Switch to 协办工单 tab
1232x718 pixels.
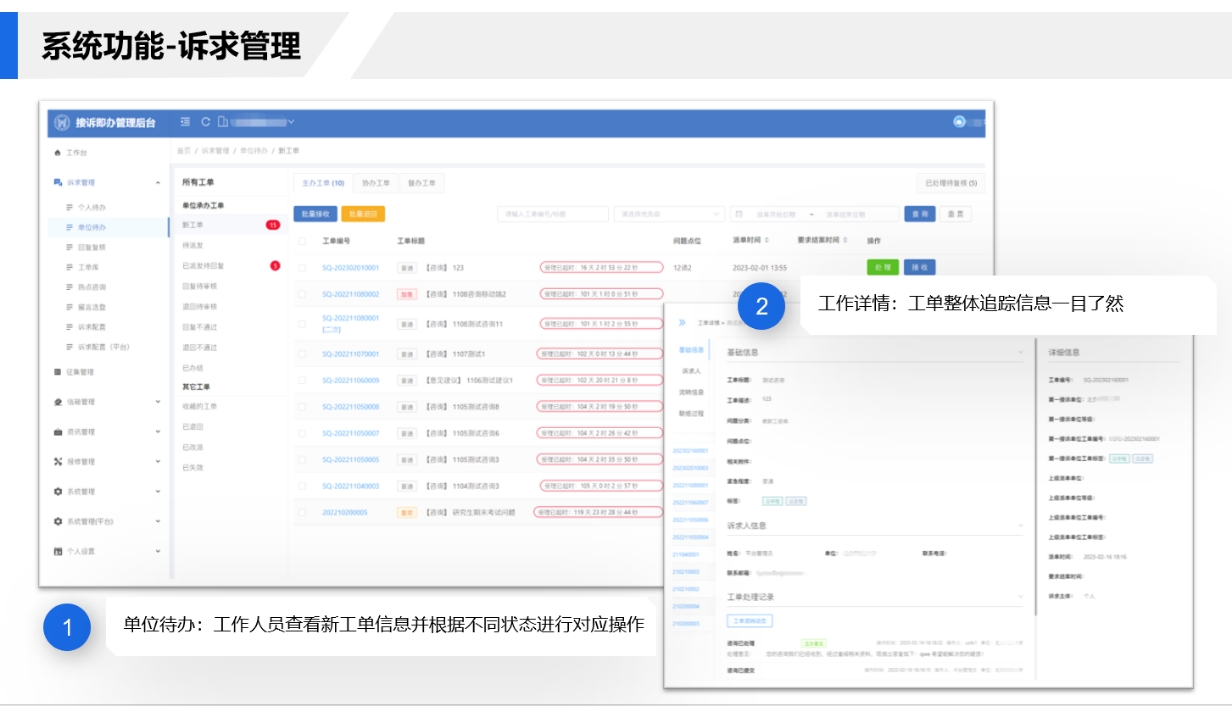(376, 183)
